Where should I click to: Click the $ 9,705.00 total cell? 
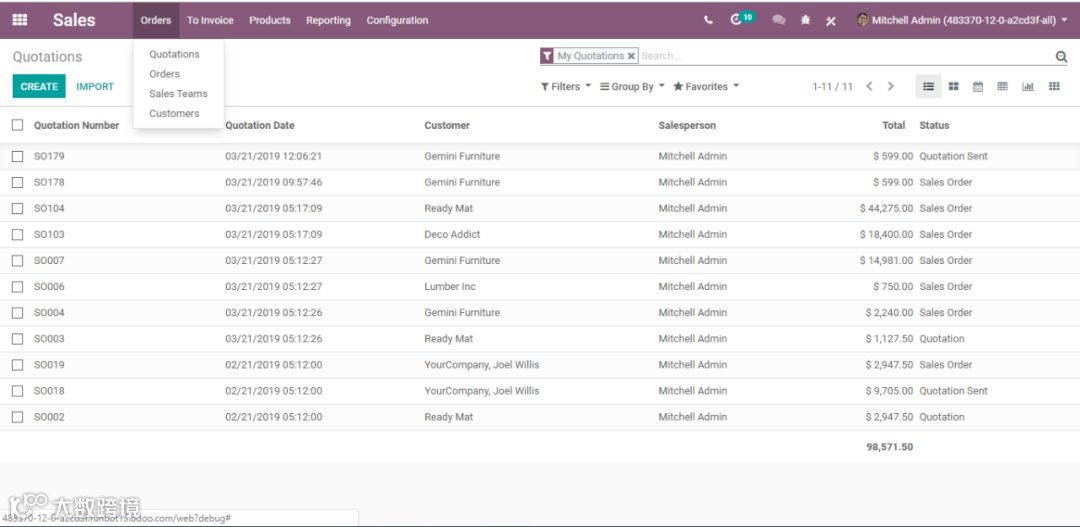tap(889, 391)
